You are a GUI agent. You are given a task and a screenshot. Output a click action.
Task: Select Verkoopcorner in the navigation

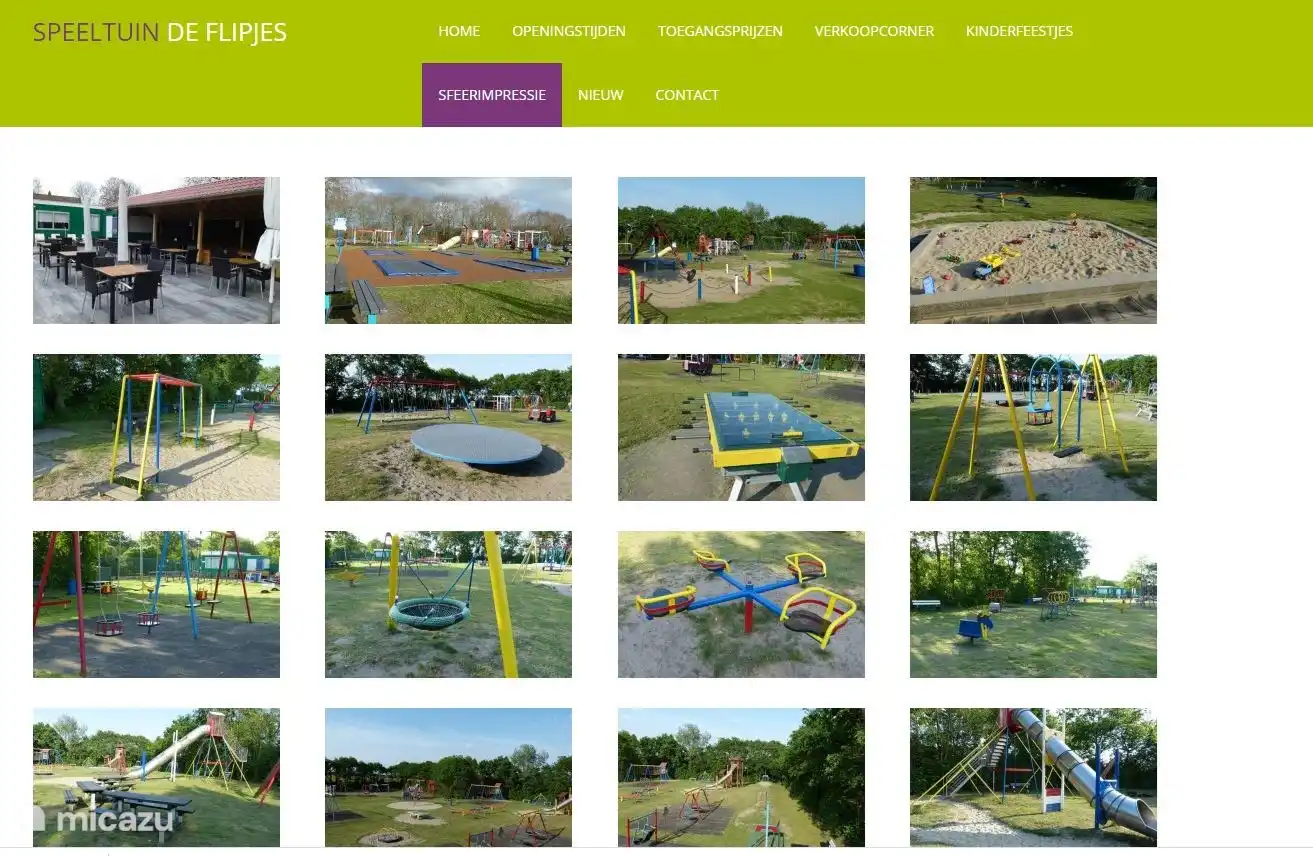point(874,31)
